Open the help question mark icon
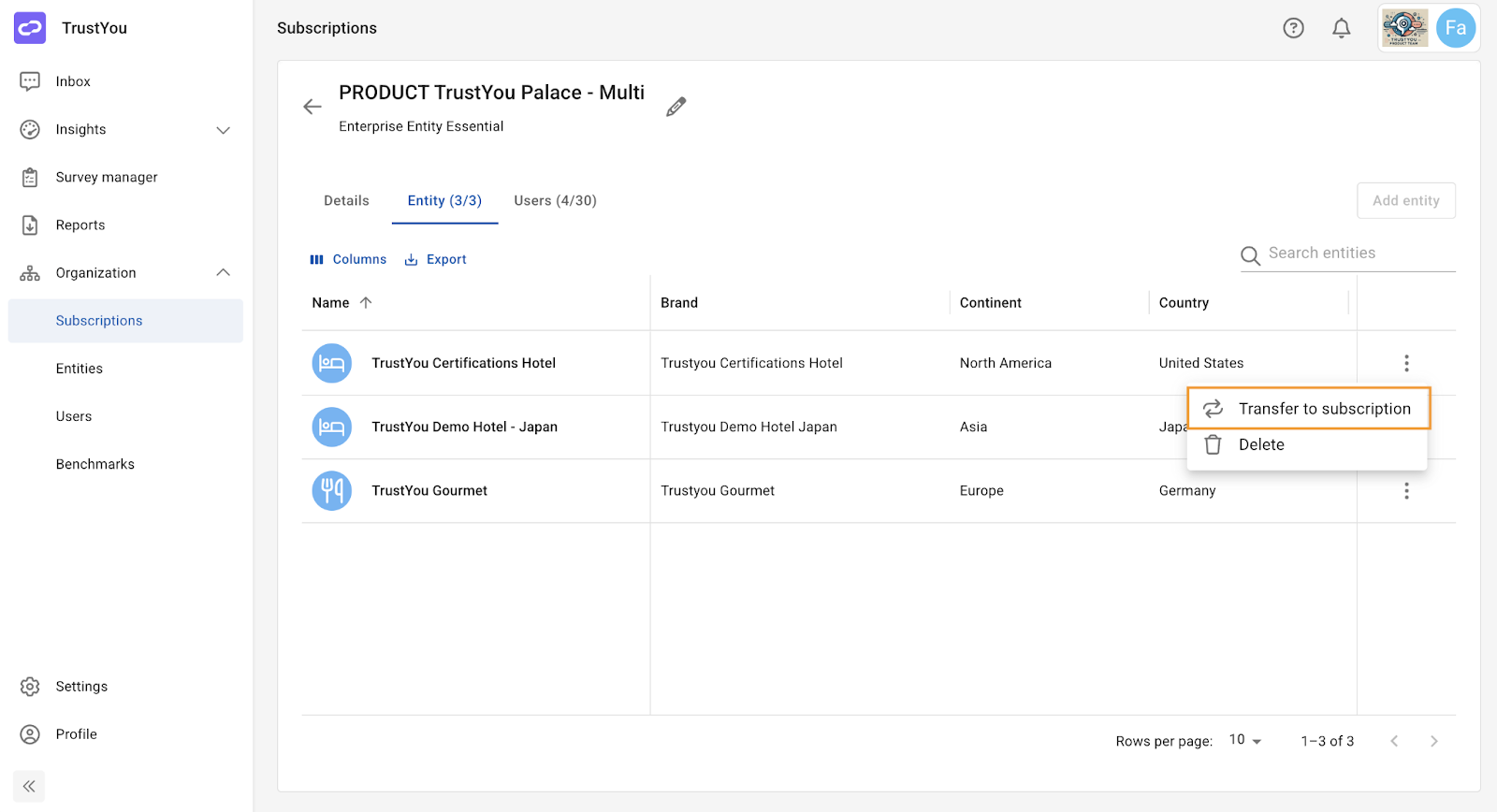 tap(1293, 28)
